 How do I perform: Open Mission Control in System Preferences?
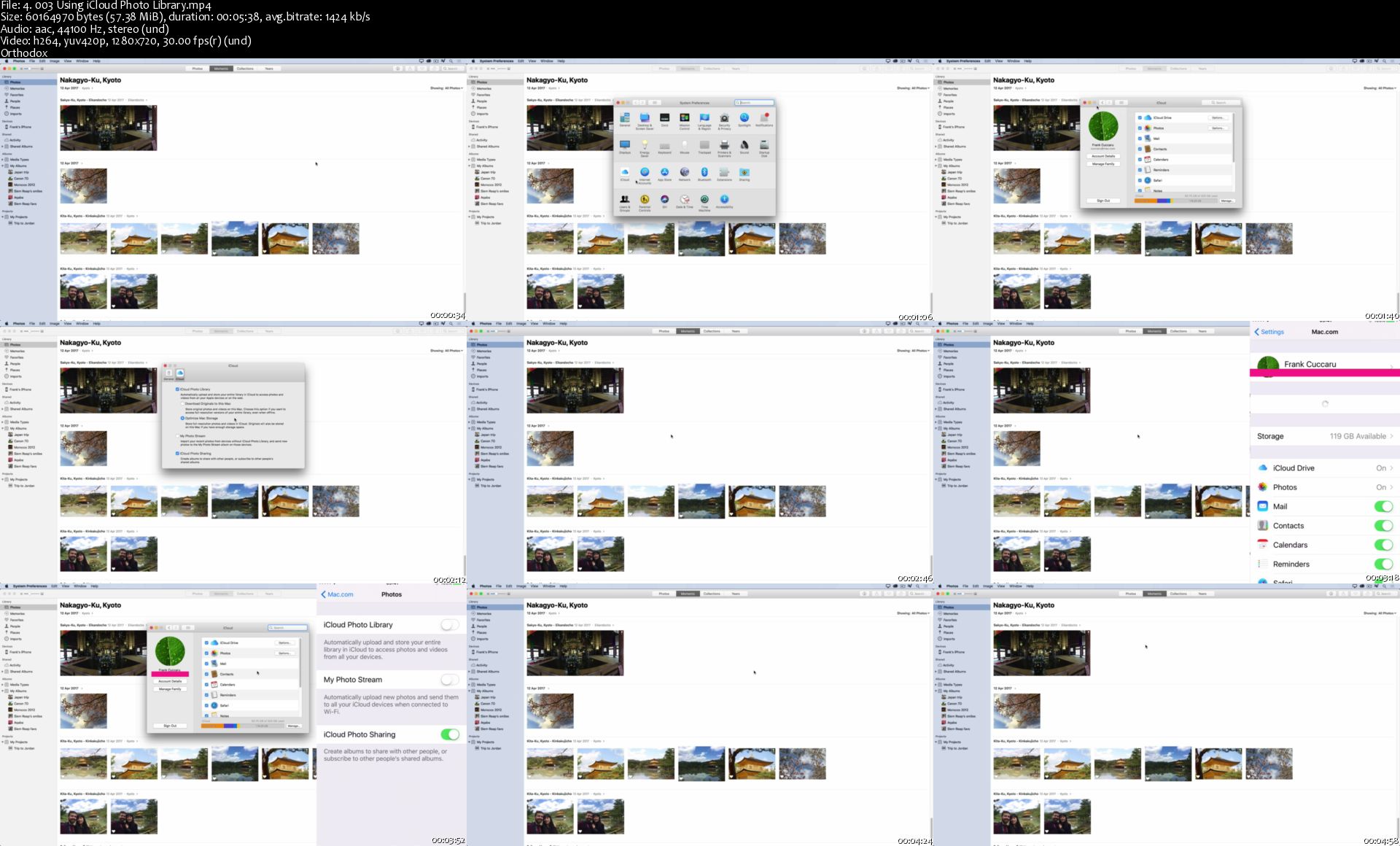pyautogui.click(x=685, y=119)
